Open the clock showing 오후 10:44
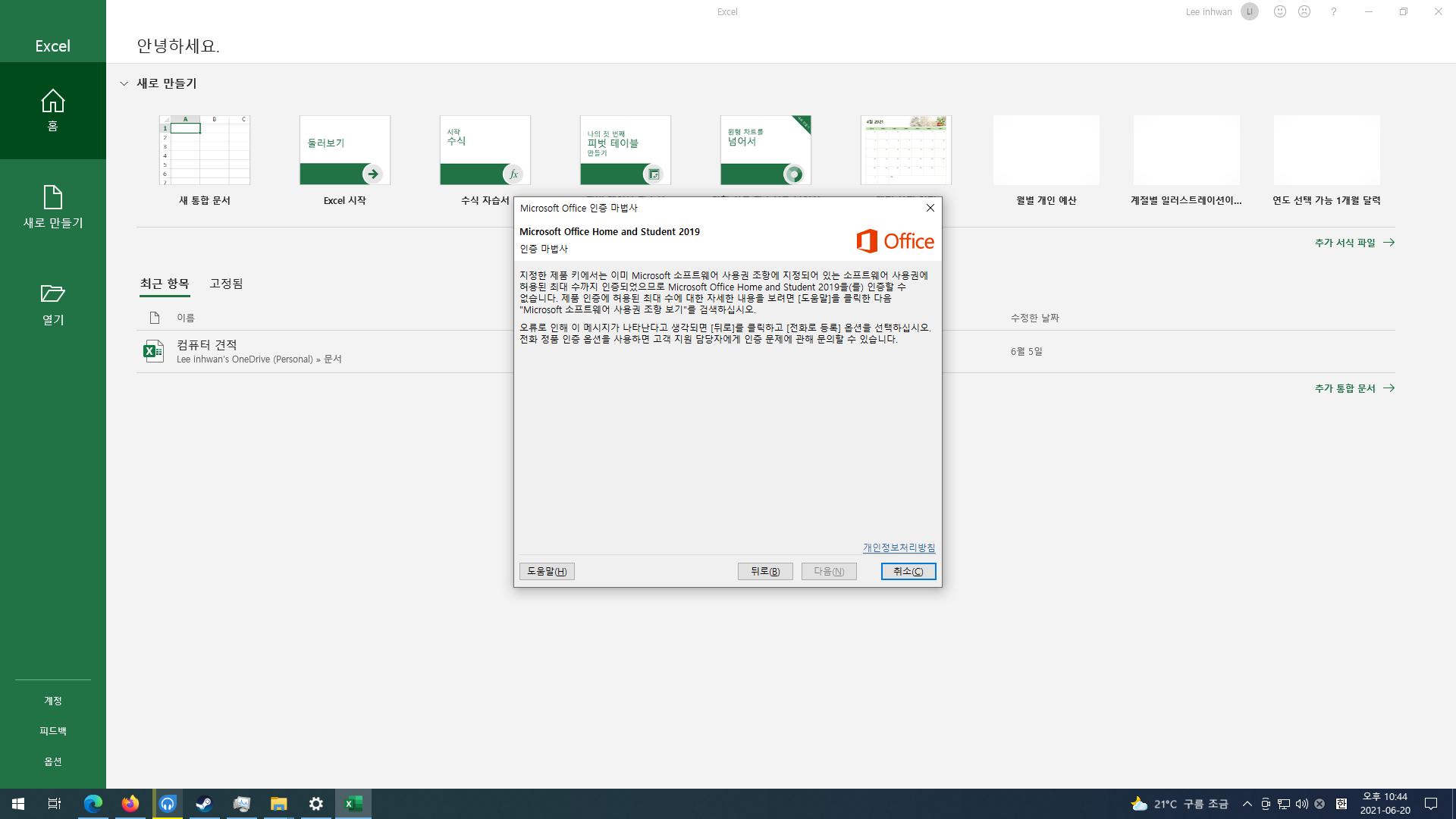 1385,804
